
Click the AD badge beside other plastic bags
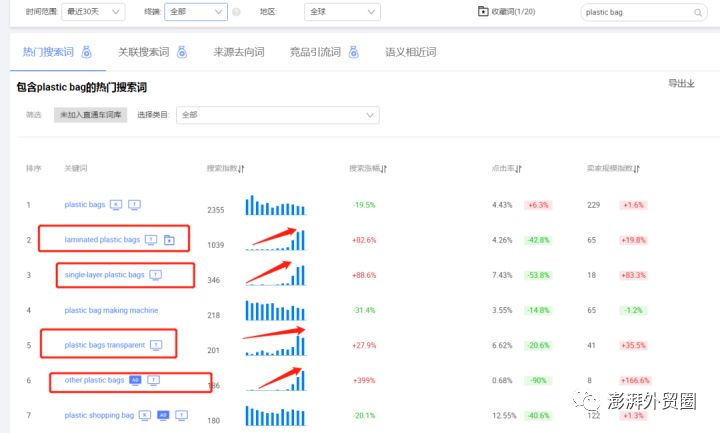[x=135, y=380]
